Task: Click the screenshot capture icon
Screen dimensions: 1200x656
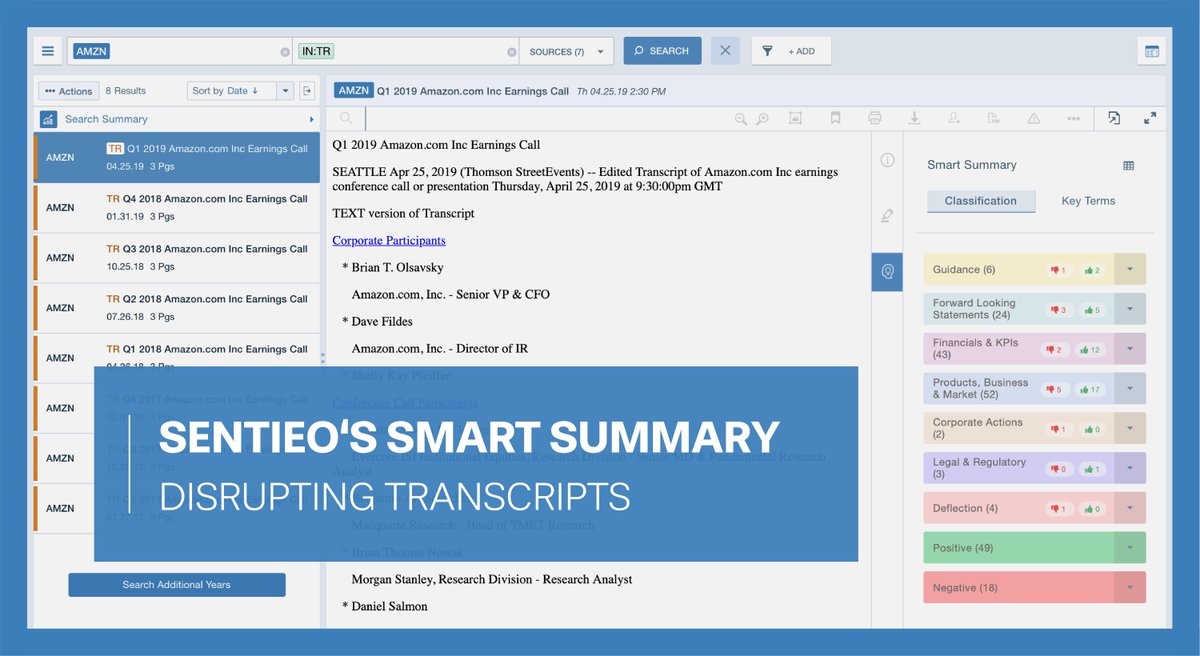Action: pos(795,118)
